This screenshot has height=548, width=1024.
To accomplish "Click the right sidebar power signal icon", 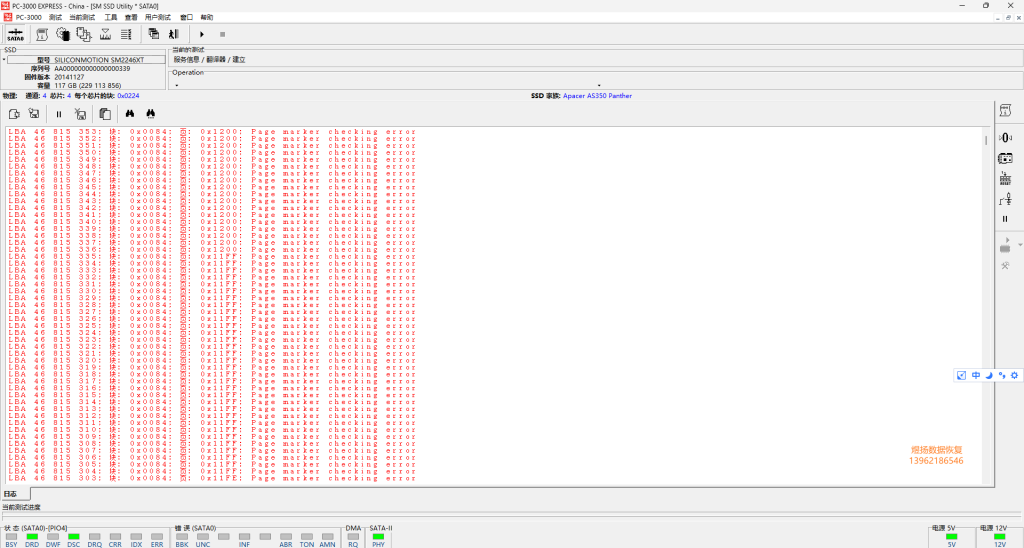I will [1005, 199].
